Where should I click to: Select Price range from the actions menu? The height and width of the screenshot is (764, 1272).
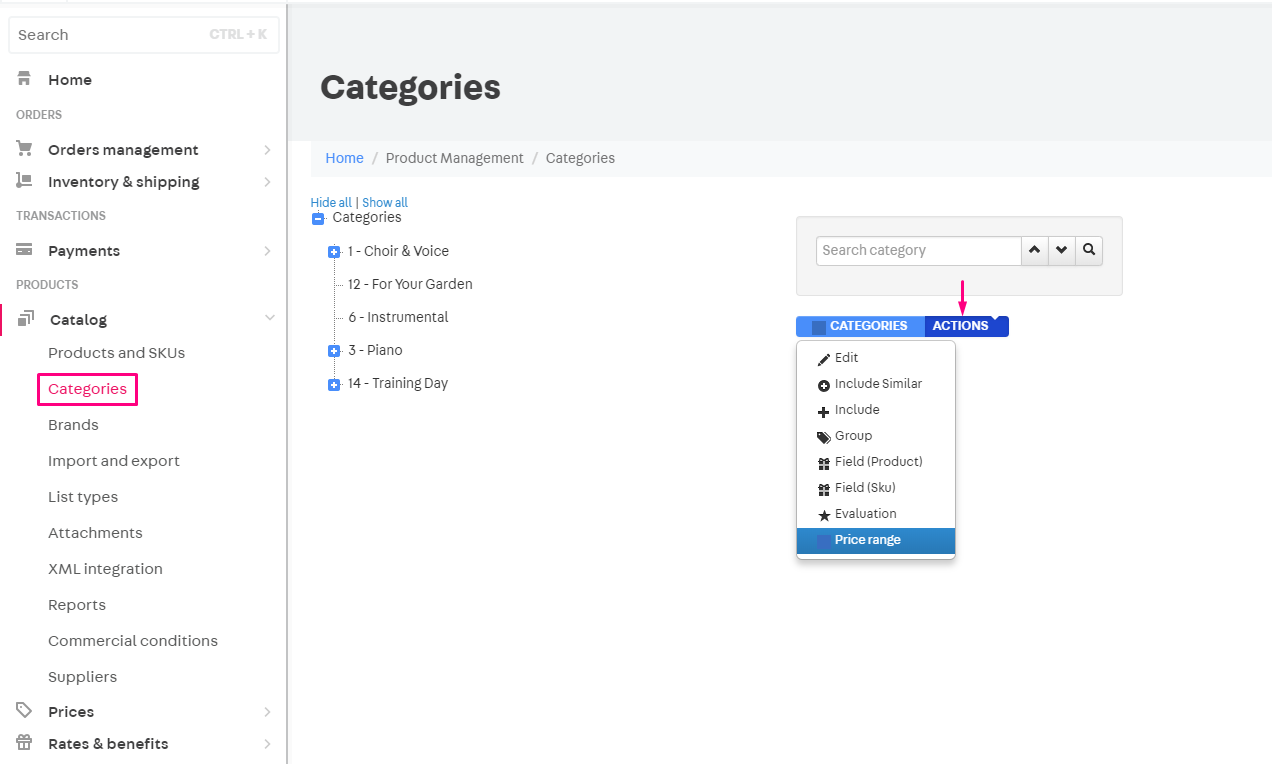coord(867,540)
